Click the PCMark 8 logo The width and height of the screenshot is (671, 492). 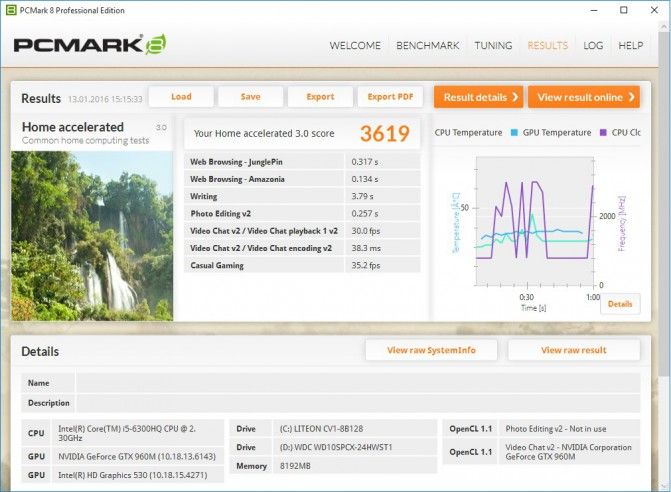(90, 44)
